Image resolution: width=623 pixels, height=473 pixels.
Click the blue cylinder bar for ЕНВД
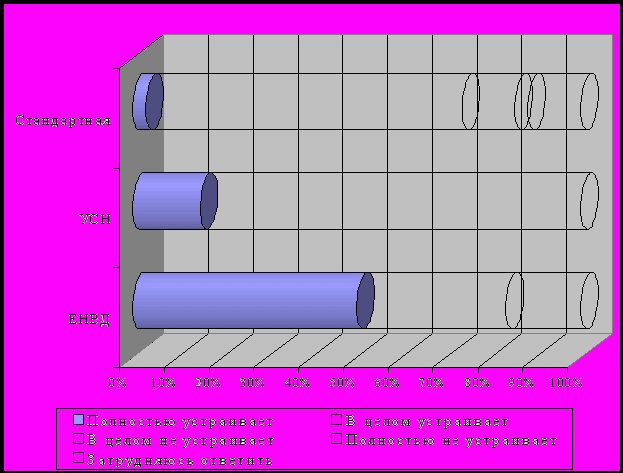click(253, 300)
